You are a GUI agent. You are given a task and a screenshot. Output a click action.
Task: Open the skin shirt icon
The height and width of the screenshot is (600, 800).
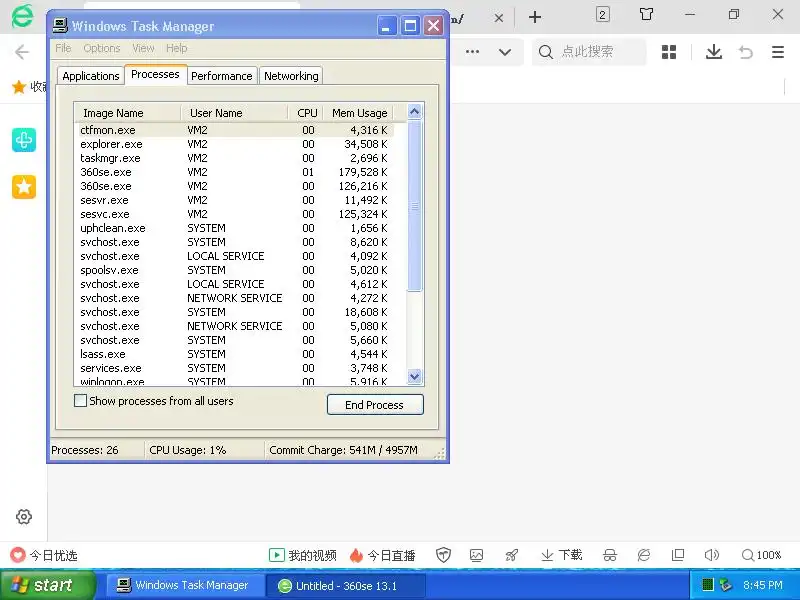(x=646, y=14)
